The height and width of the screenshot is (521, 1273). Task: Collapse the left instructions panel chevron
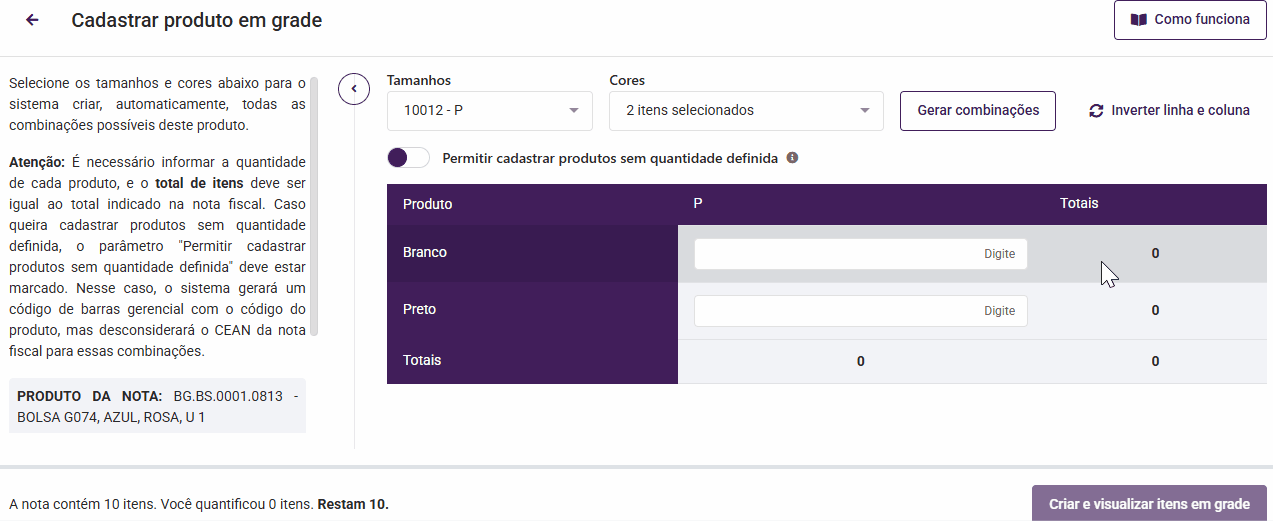pyautogui.click(x=353, y=89)
